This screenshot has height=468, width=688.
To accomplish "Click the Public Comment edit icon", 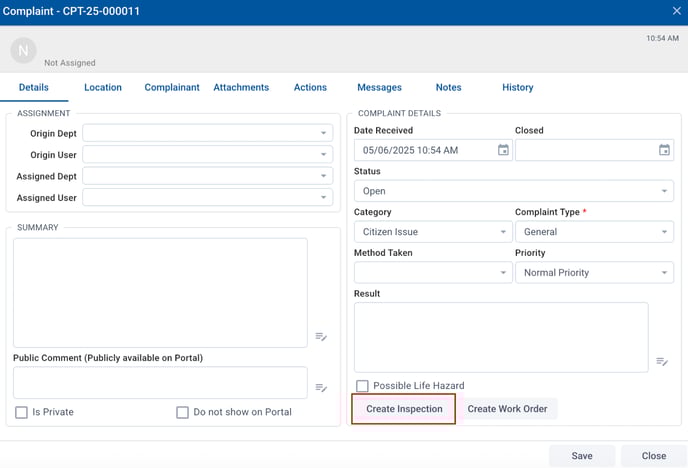I will click(x=321, y=388).
